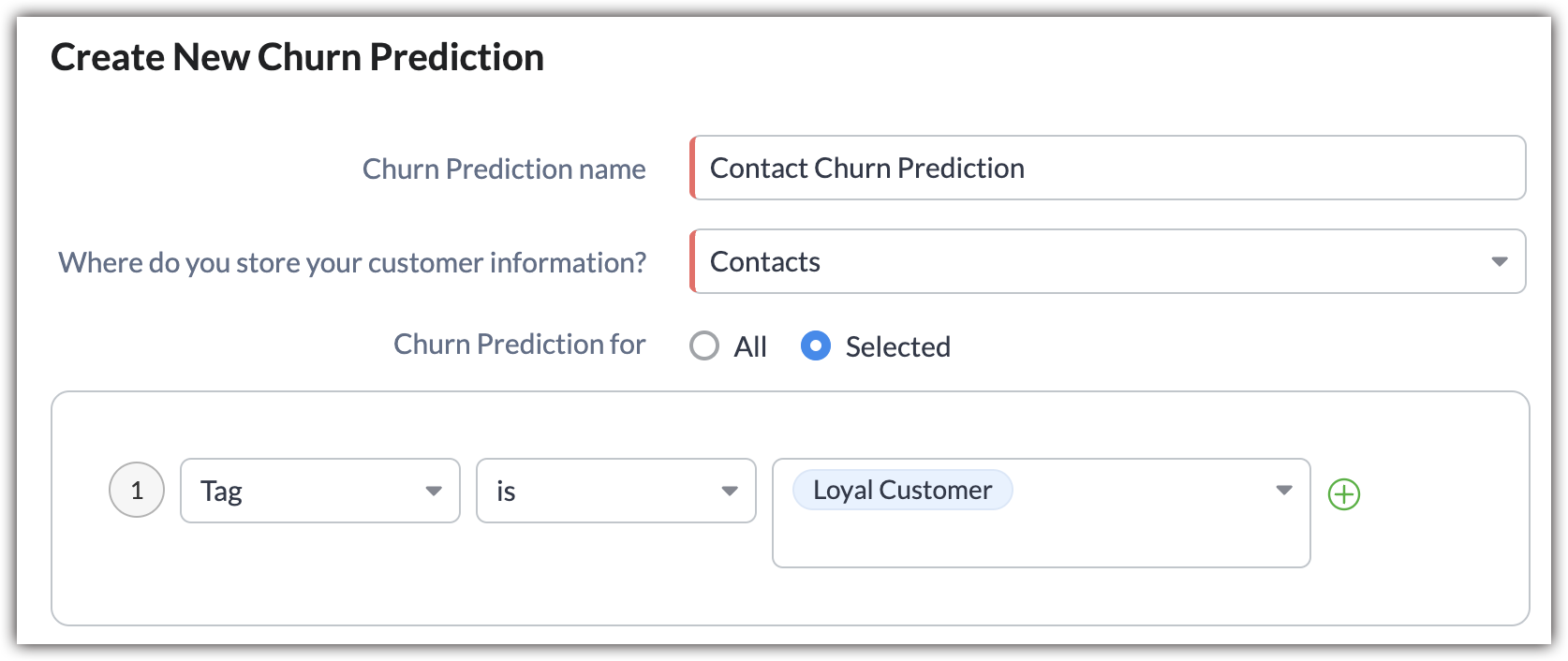Image resolution: width=1568 pixels, height=661 pixels.
Task: Click the "Loyal Customer" tag chip
Action: 902,491
